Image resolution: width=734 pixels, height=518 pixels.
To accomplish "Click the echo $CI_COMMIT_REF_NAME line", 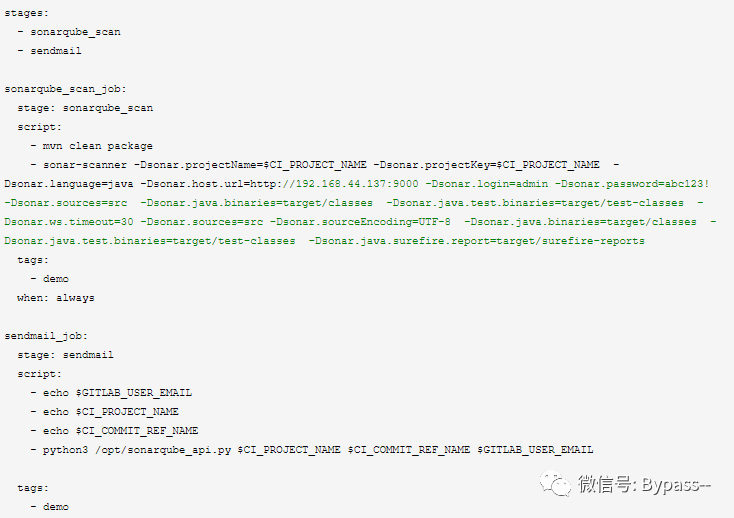I will click(115, 431).
